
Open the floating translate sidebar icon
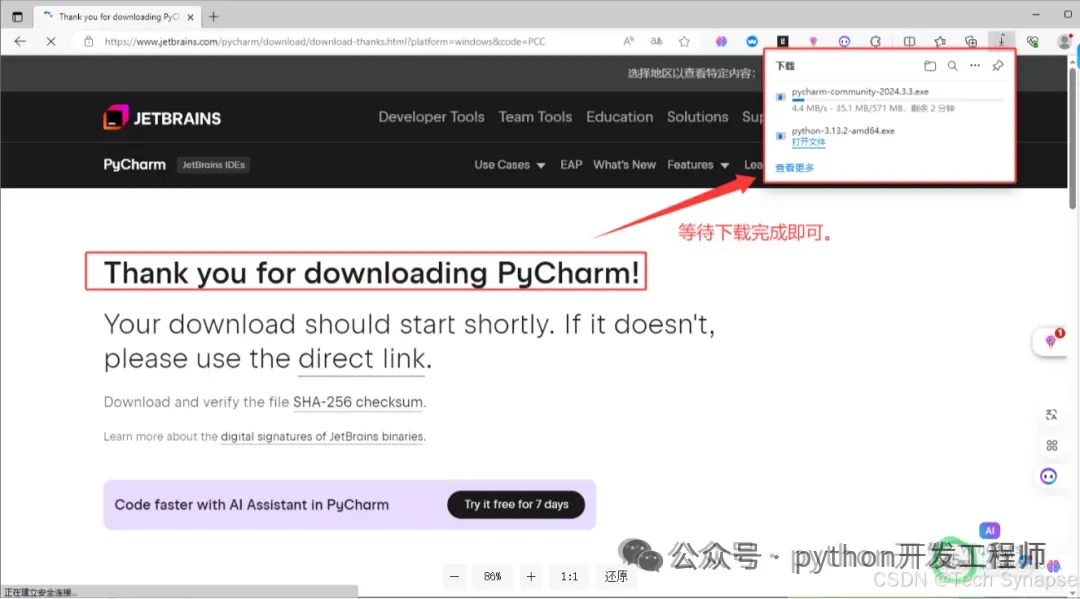point(1051,414)
